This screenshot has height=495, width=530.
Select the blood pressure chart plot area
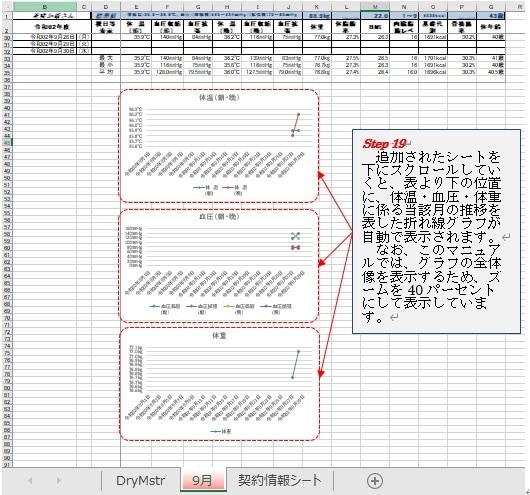pyautogui.click(x=229, y=246)
